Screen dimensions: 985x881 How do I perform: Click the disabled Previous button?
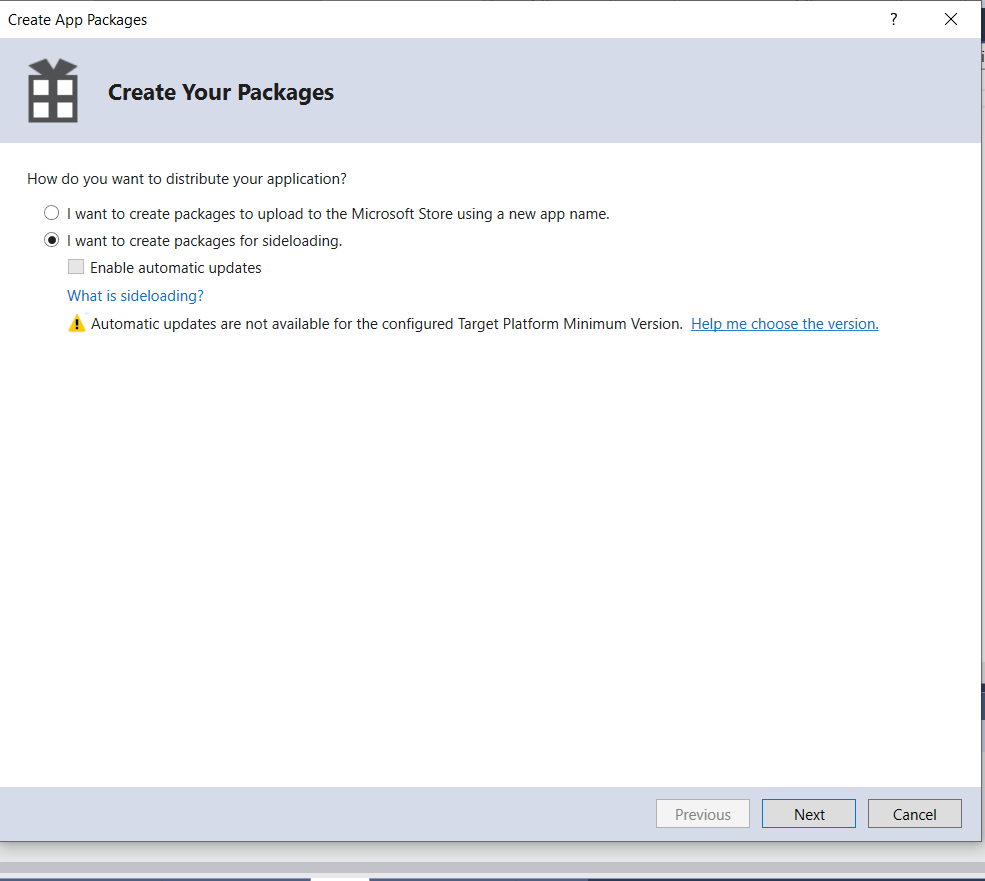[703, 814]
